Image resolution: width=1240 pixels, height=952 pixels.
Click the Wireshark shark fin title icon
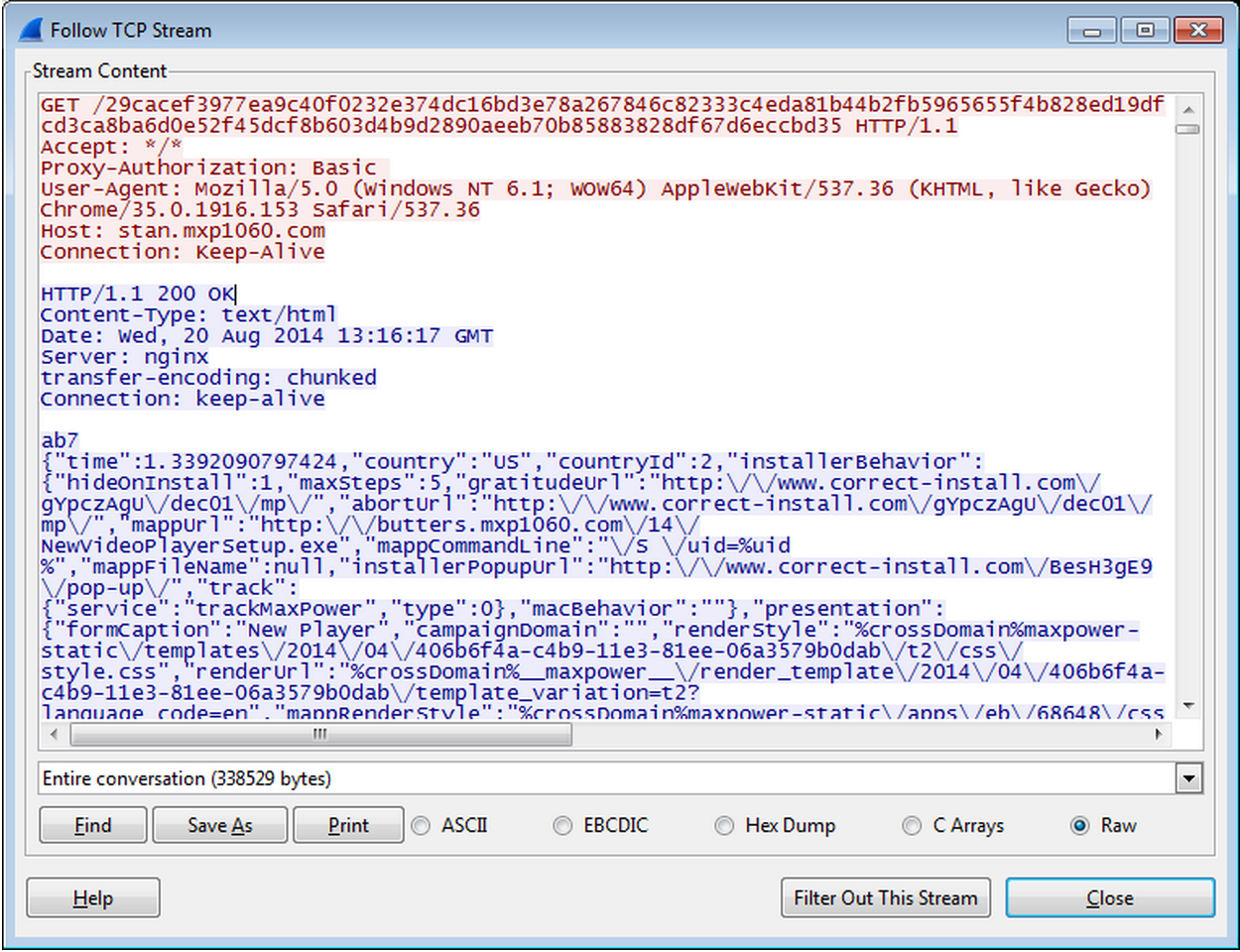[x=32, y=31]
